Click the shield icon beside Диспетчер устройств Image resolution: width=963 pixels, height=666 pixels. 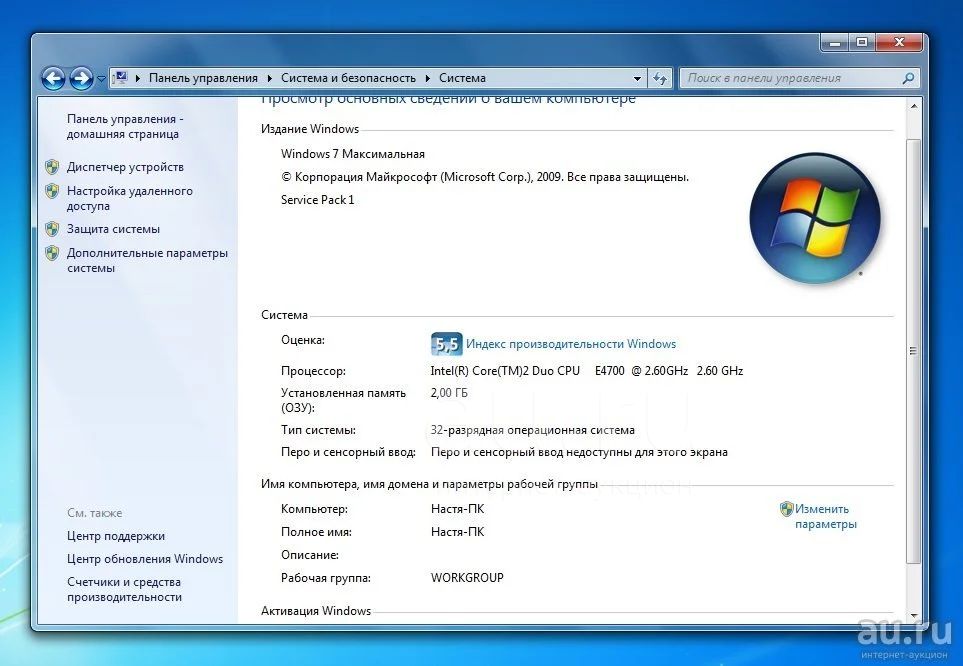point(52,166)
